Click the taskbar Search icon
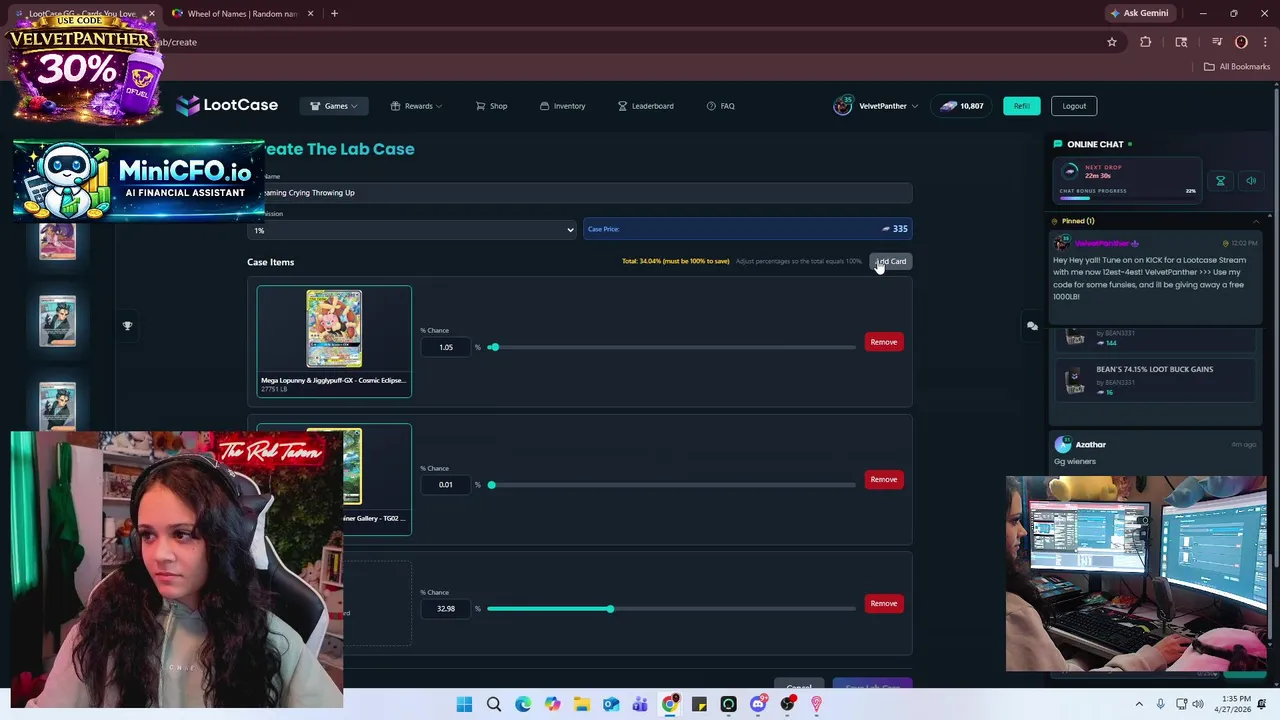The image size is (1280, 720). tap(493, 705)
